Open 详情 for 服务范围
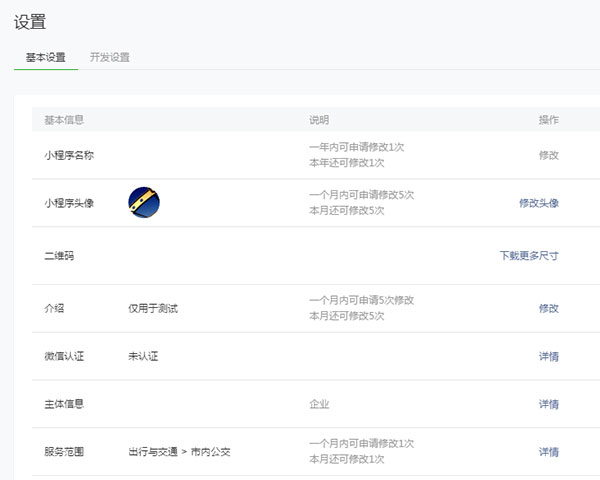600x480 pixels. click(548, 452)
